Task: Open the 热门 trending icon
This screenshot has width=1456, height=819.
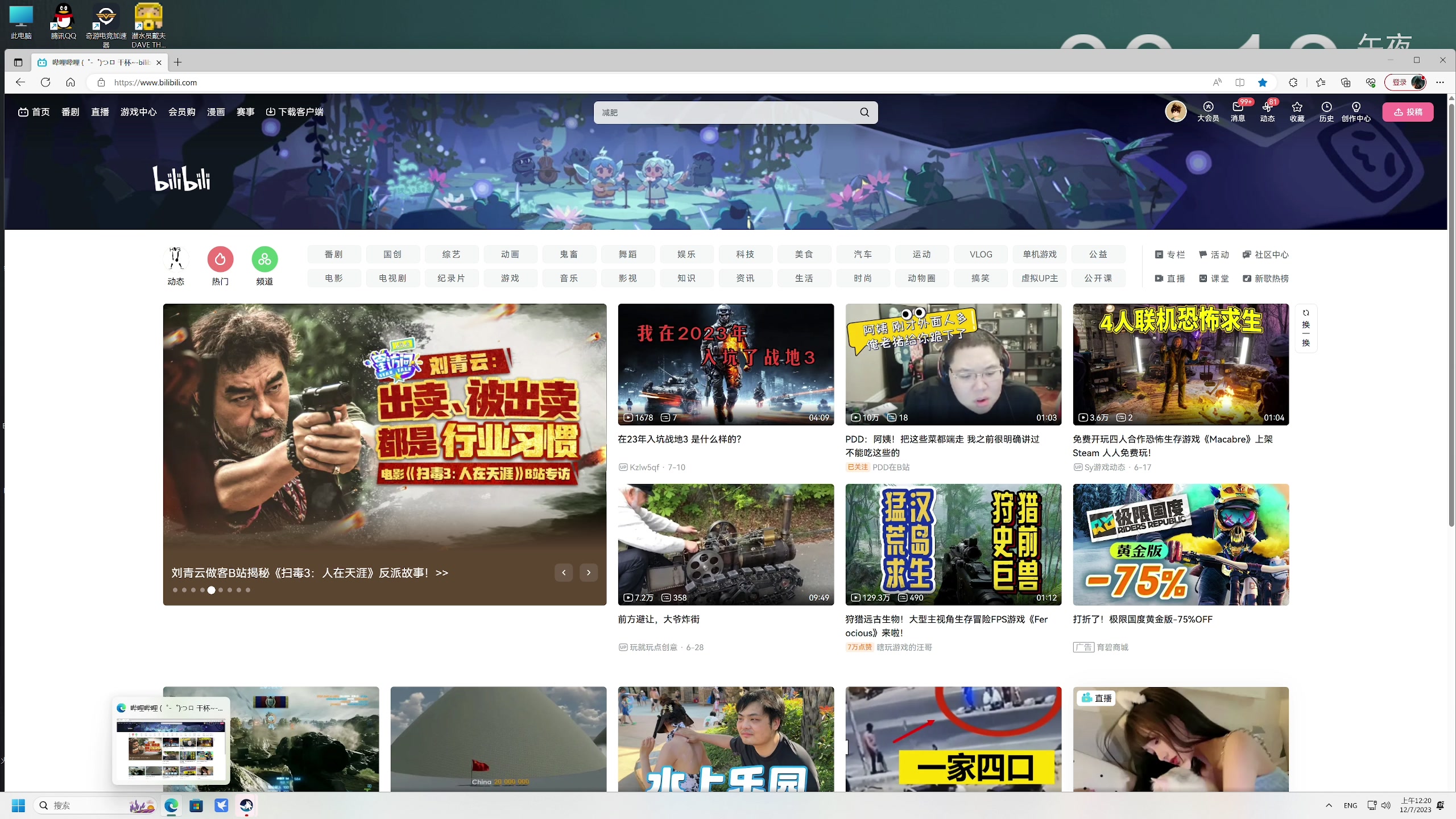Action: pyautogui.click(x=220, y=260)
